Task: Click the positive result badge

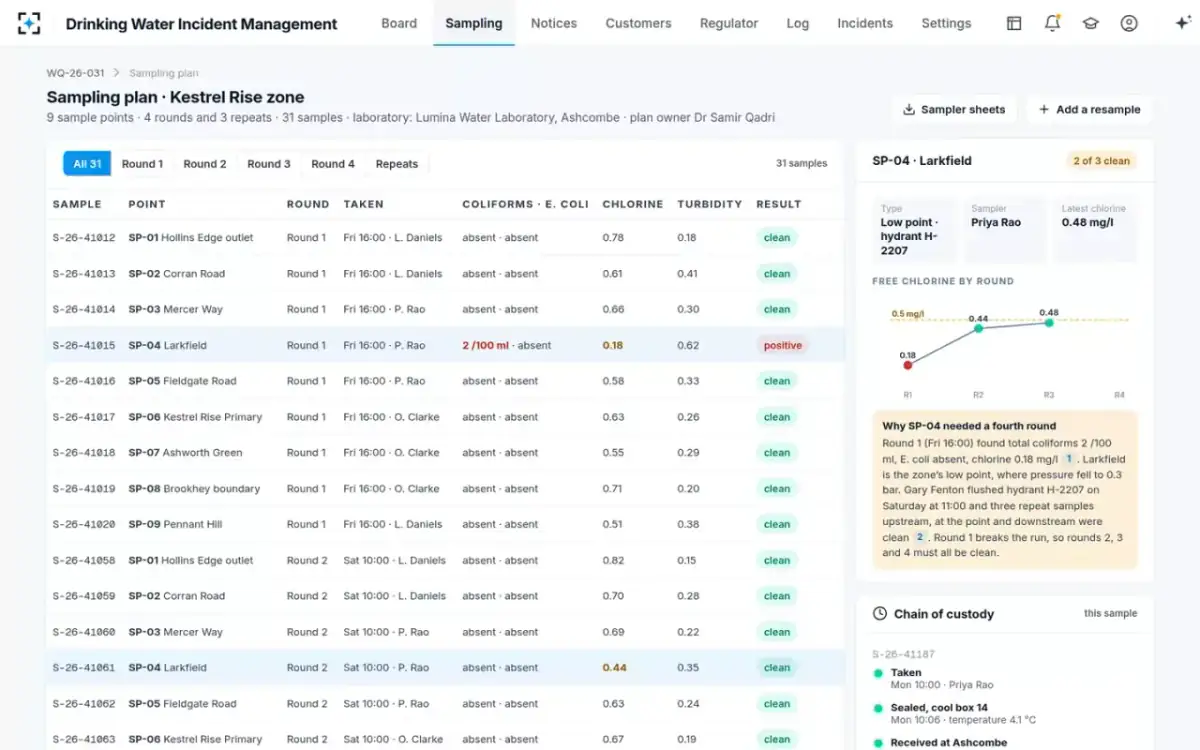Action: click(x=783, y=345)
